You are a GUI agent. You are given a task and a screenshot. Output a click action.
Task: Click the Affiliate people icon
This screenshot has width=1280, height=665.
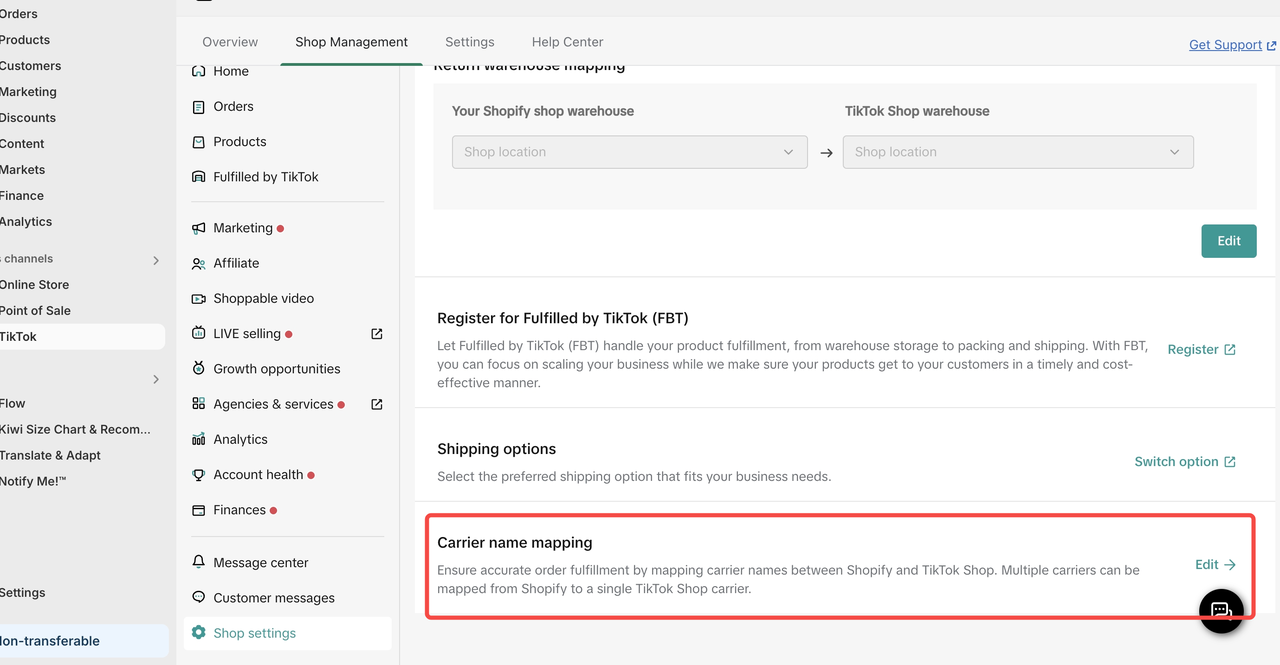pyautogui.click(x=198, y=264)
